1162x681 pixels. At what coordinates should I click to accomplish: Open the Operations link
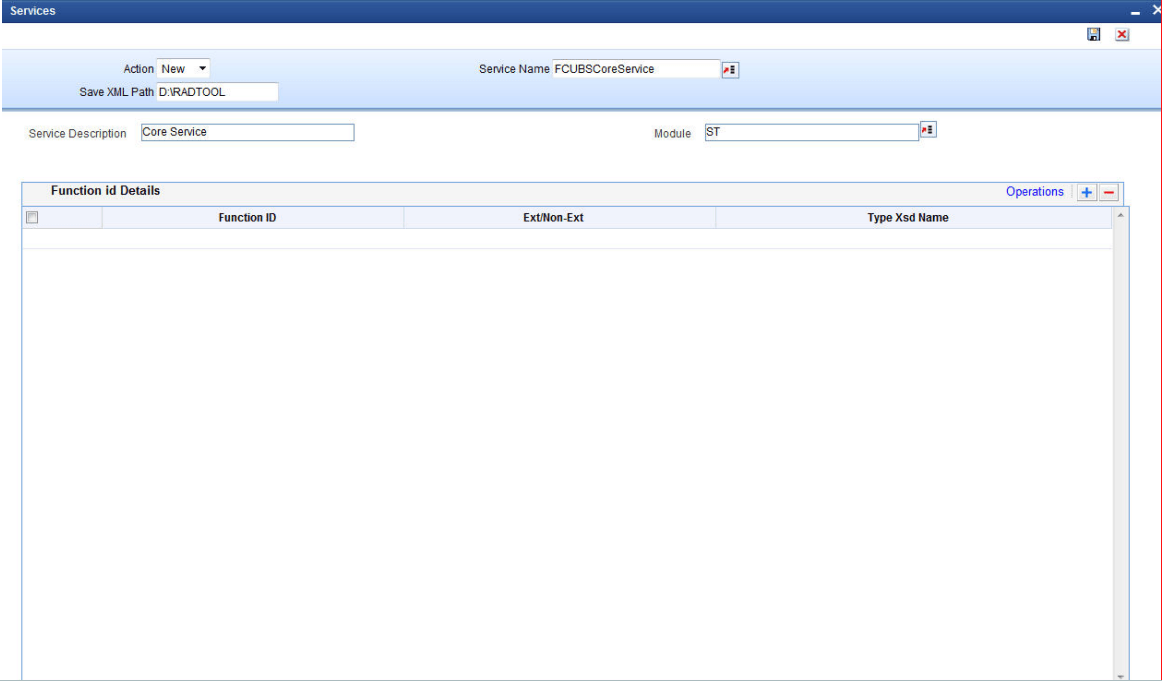1035,192
